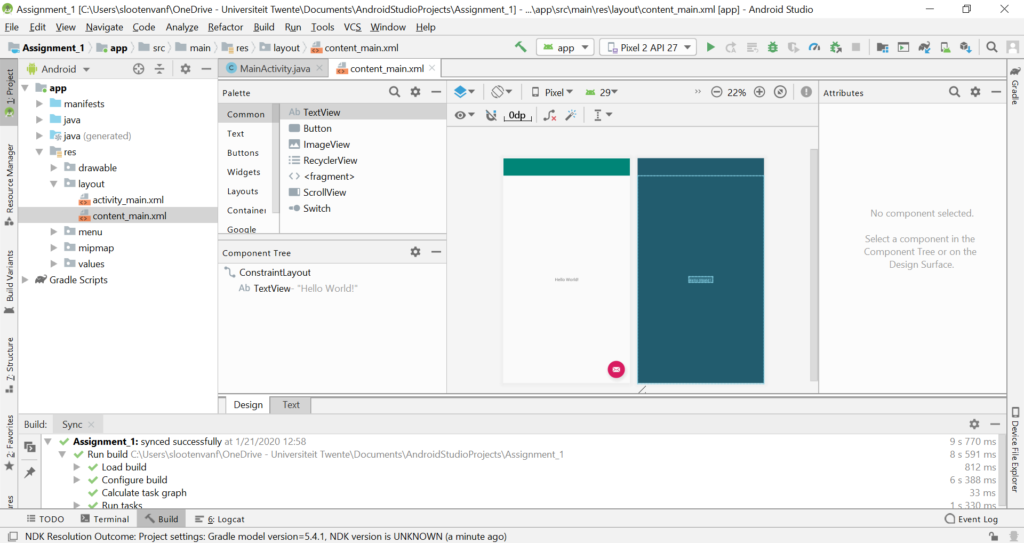Switch to the MainActivity.java tab

pos(274,68)
